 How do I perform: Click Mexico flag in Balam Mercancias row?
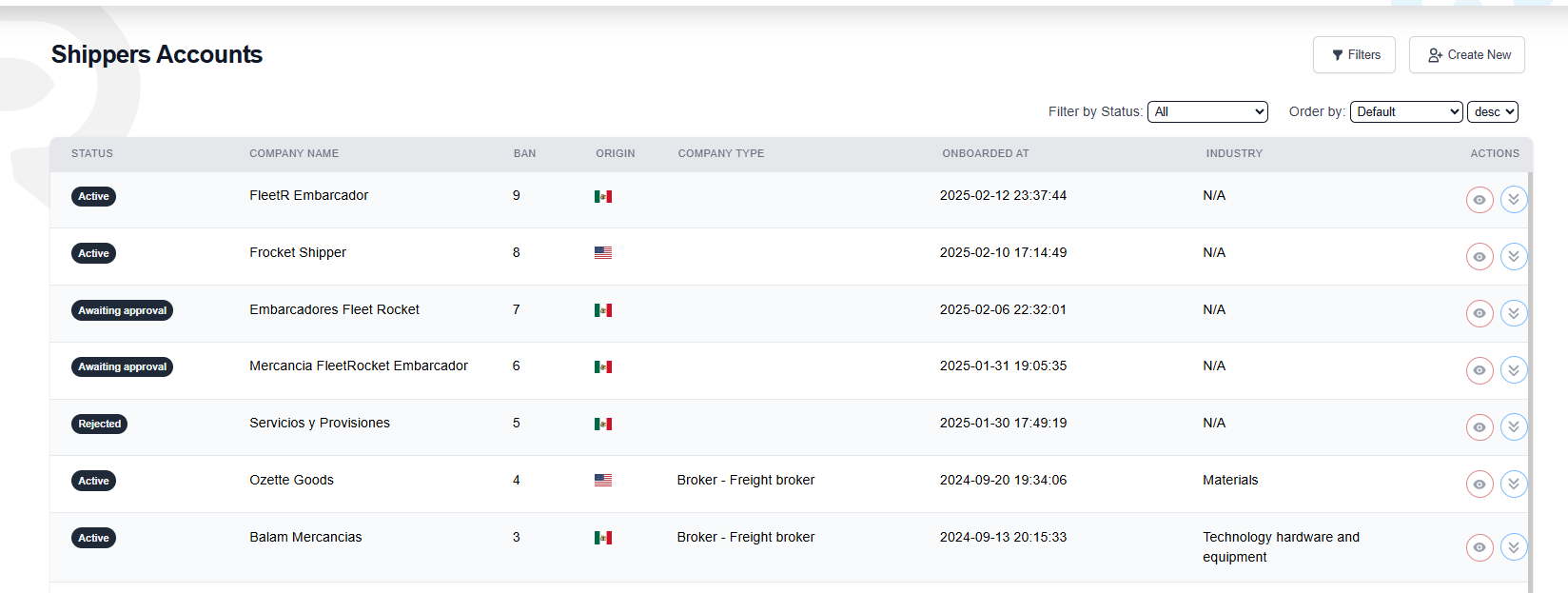tap(603, 538)
